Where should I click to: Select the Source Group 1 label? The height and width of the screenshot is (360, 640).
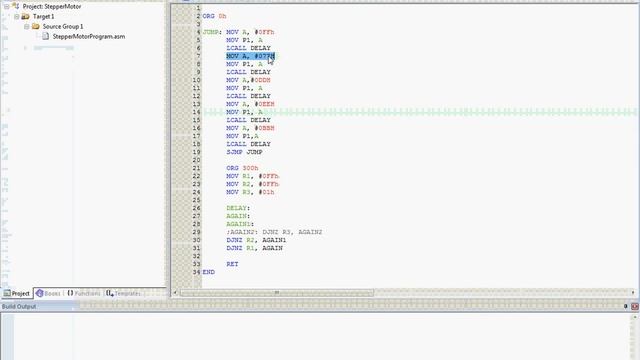click(63, 27)
